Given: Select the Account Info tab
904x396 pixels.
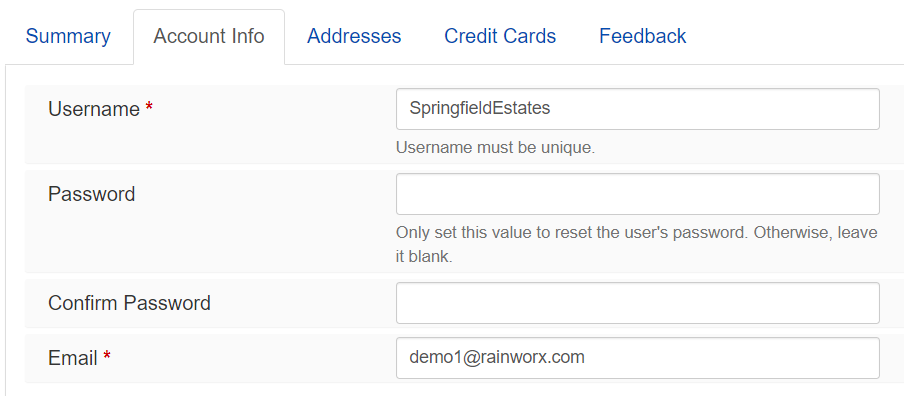Looking at the screenshot, I should click(x=209, y=36).
